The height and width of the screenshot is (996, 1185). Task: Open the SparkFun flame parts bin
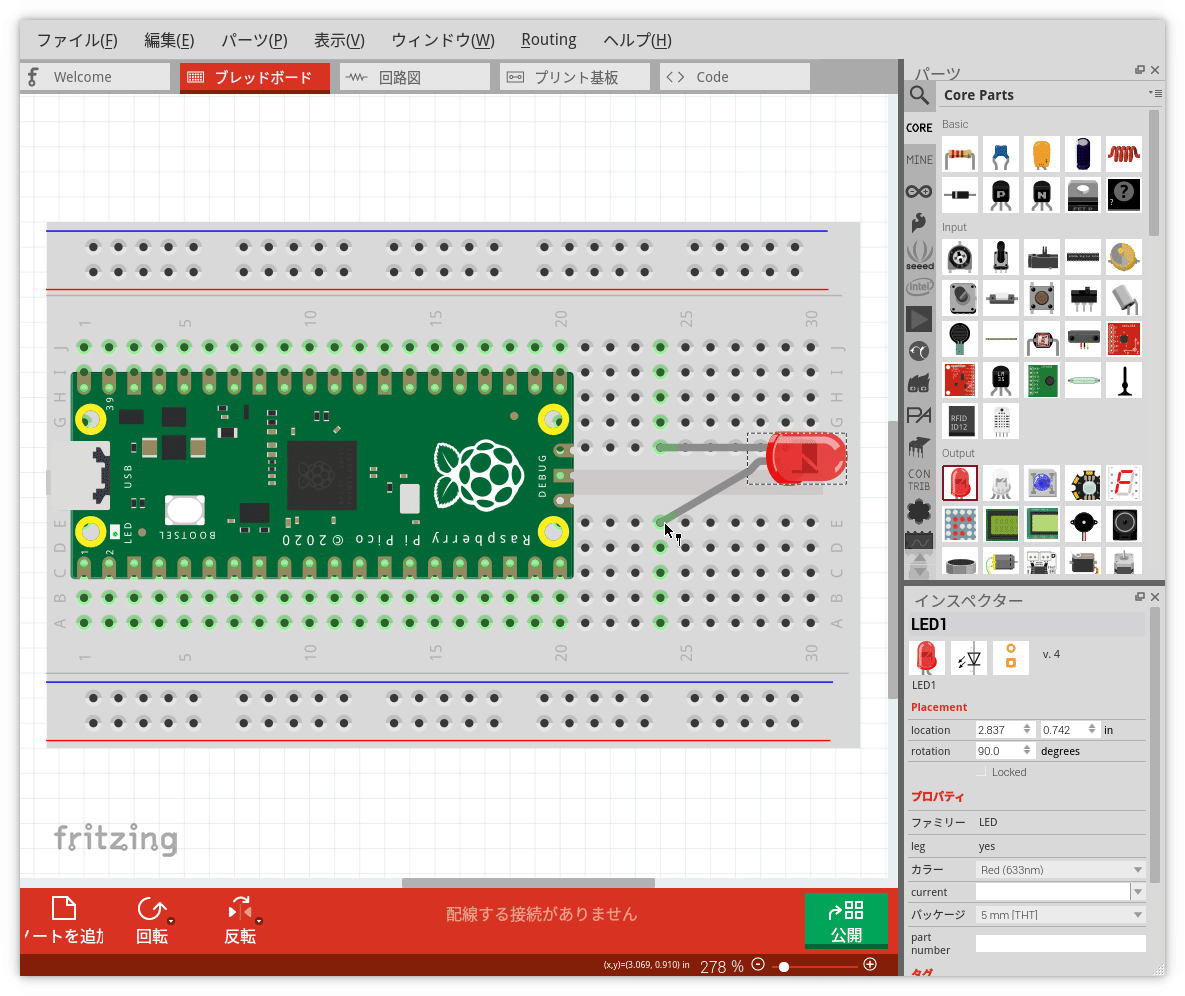point(919,223)
